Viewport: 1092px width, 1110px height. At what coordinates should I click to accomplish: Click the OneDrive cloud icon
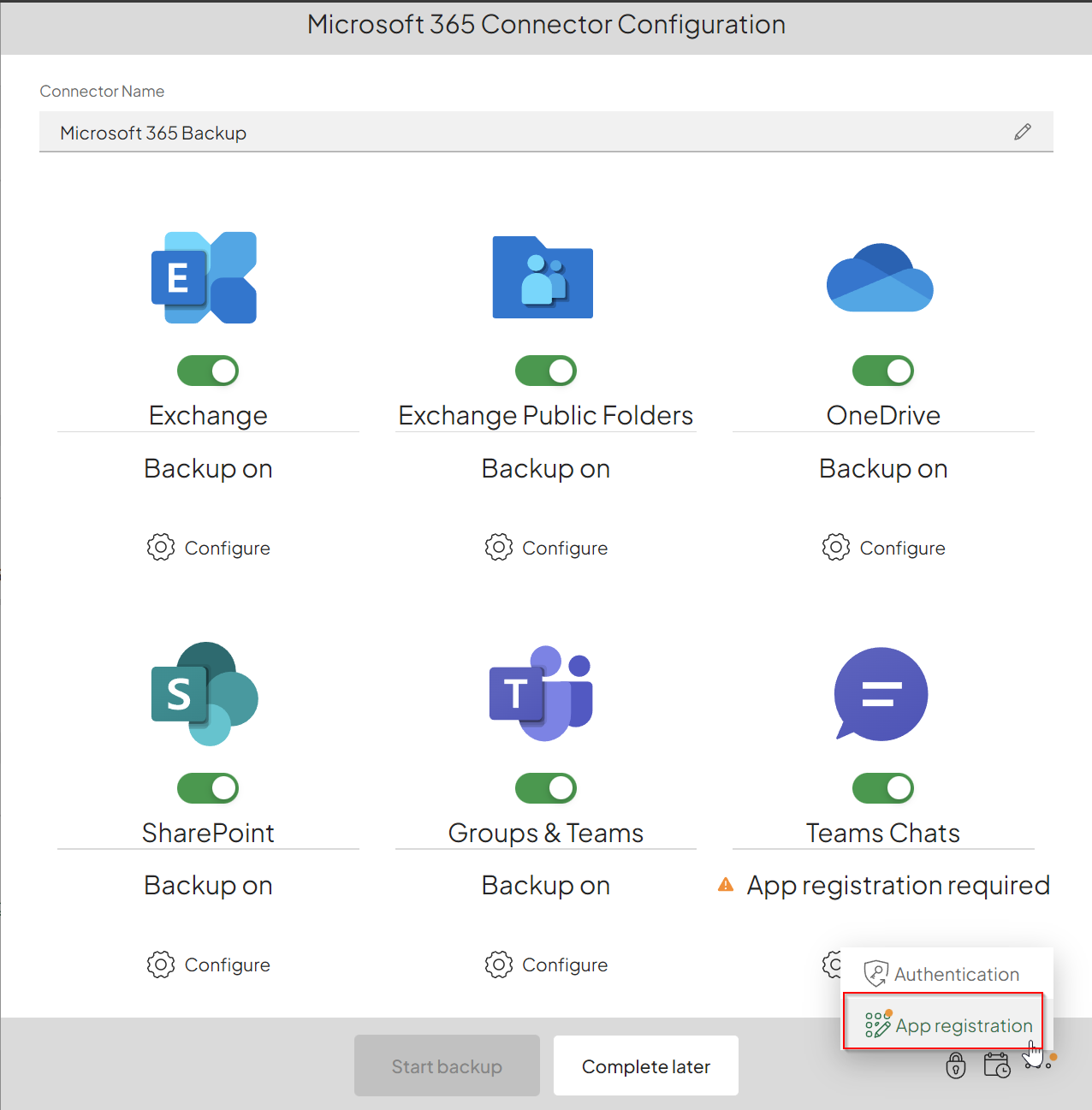click(880, 277)
